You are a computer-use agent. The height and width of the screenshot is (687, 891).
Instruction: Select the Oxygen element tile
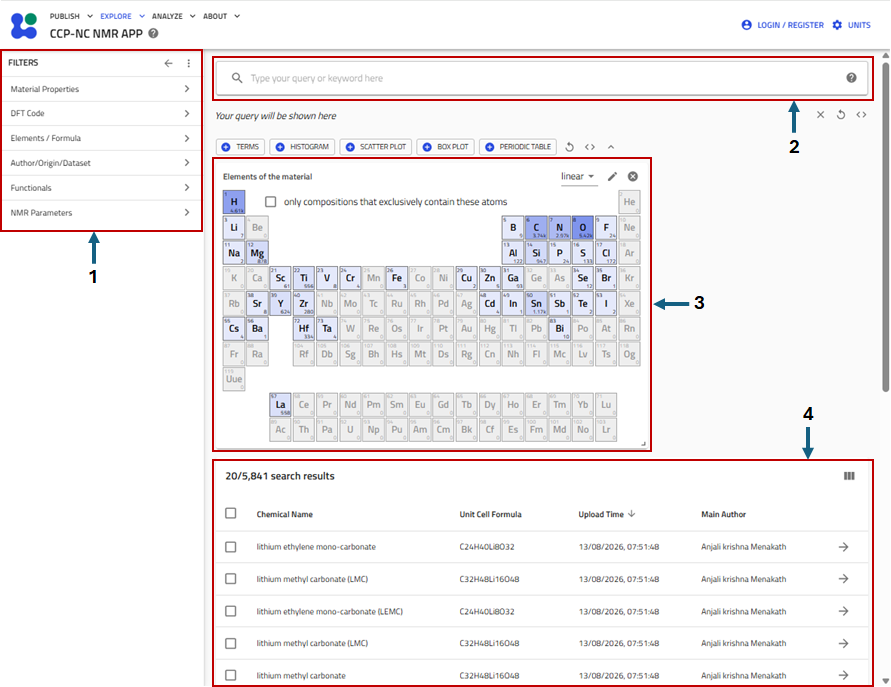pyautogui.click(x=582, y=227)
